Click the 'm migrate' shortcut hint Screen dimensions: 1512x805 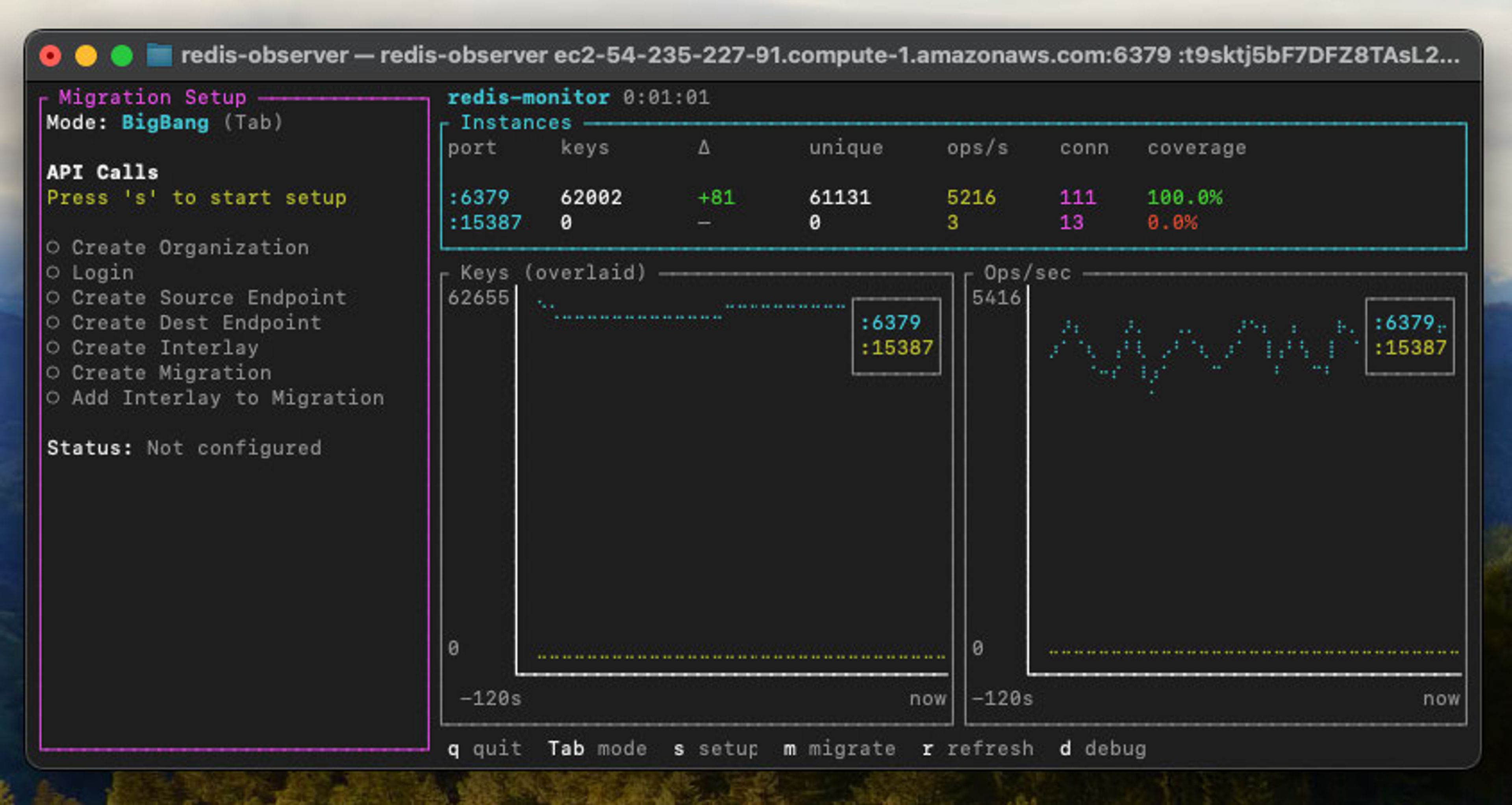click(839, 749)
